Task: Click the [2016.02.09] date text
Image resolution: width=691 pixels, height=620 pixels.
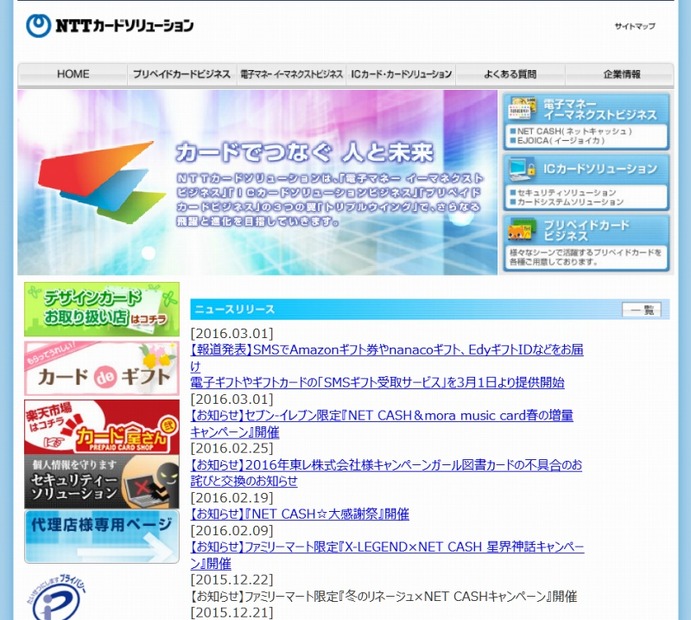Action: click(x=232, y=531)
